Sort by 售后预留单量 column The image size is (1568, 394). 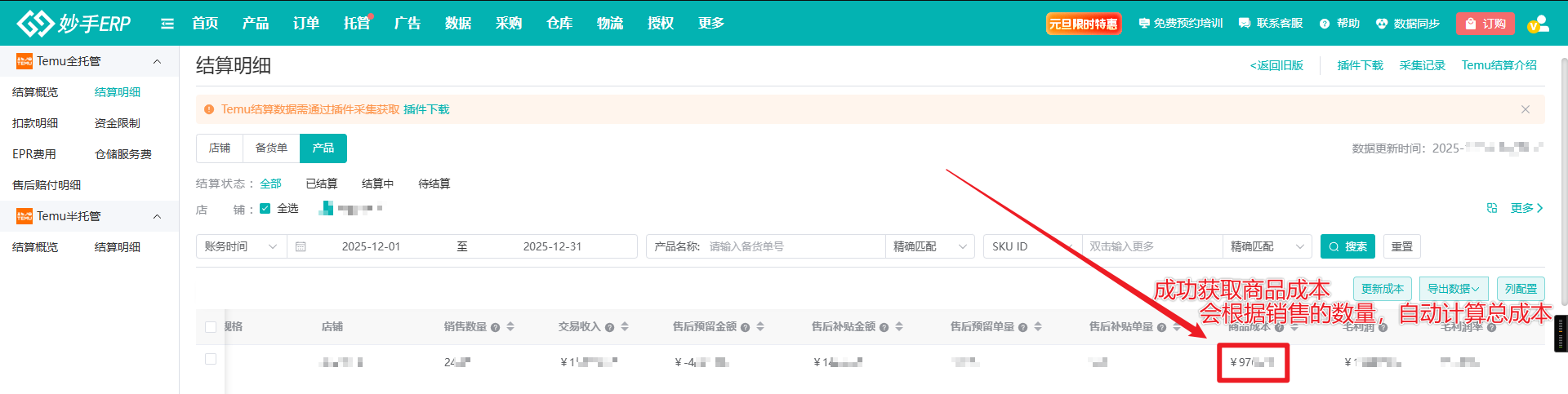1038,326
